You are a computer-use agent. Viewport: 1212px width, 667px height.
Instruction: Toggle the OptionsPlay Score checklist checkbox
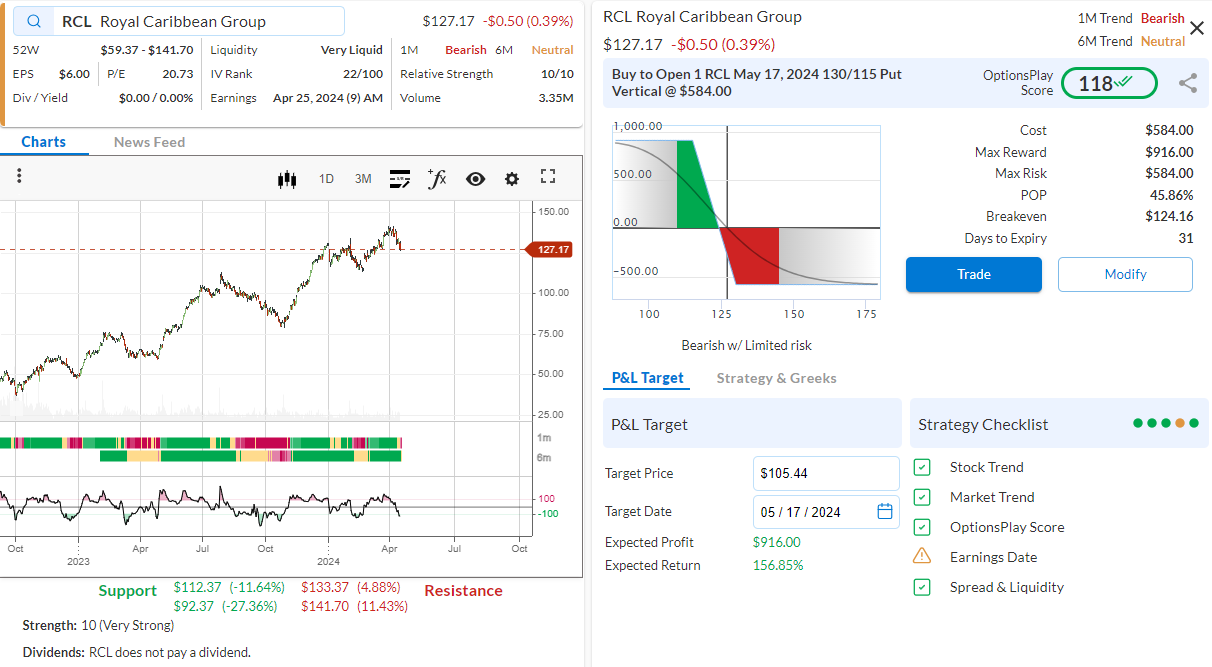(x=922, y=527)
